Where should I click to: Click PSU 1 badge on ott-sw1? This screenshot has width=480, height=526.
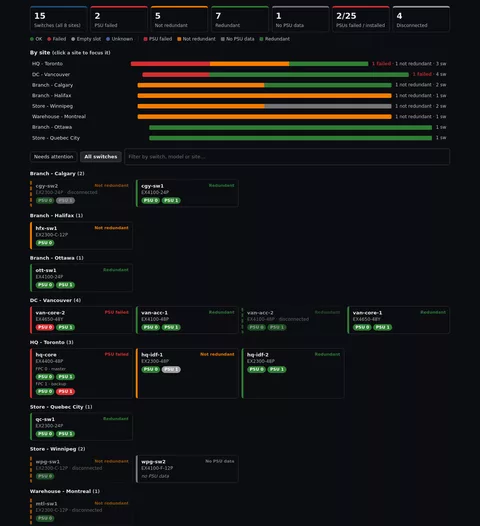tap(65, 285)
